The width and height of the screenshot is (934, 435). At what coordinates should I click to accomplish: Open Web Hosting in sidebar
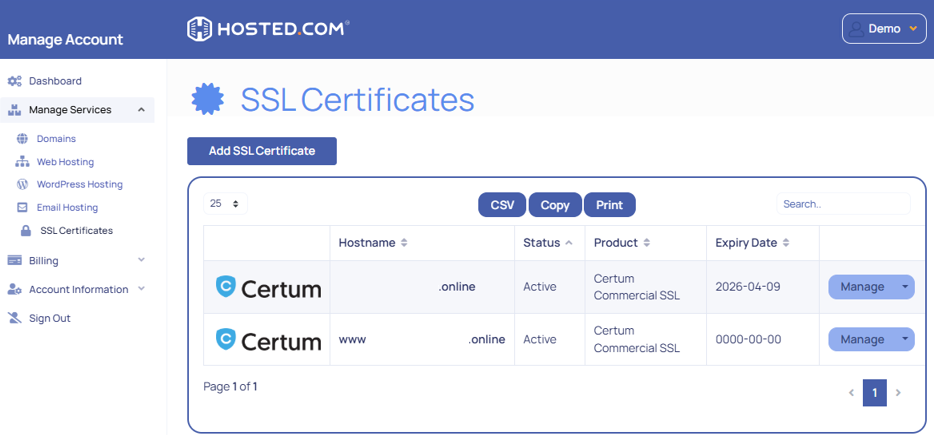click(x=66, y=162)
